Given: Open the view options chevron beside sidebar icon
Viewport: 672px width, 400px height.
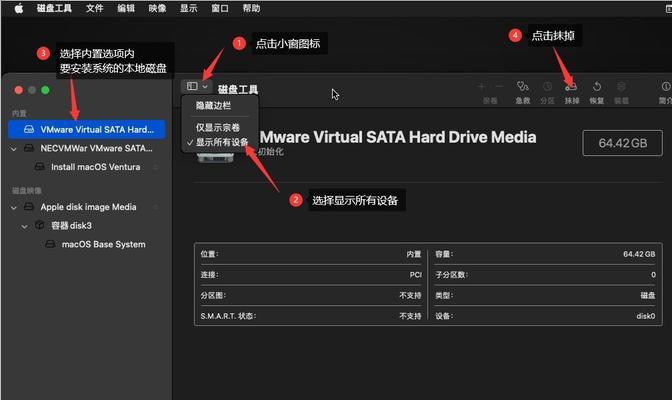Looking at the screenshot, I should click(x=205, y=87).
